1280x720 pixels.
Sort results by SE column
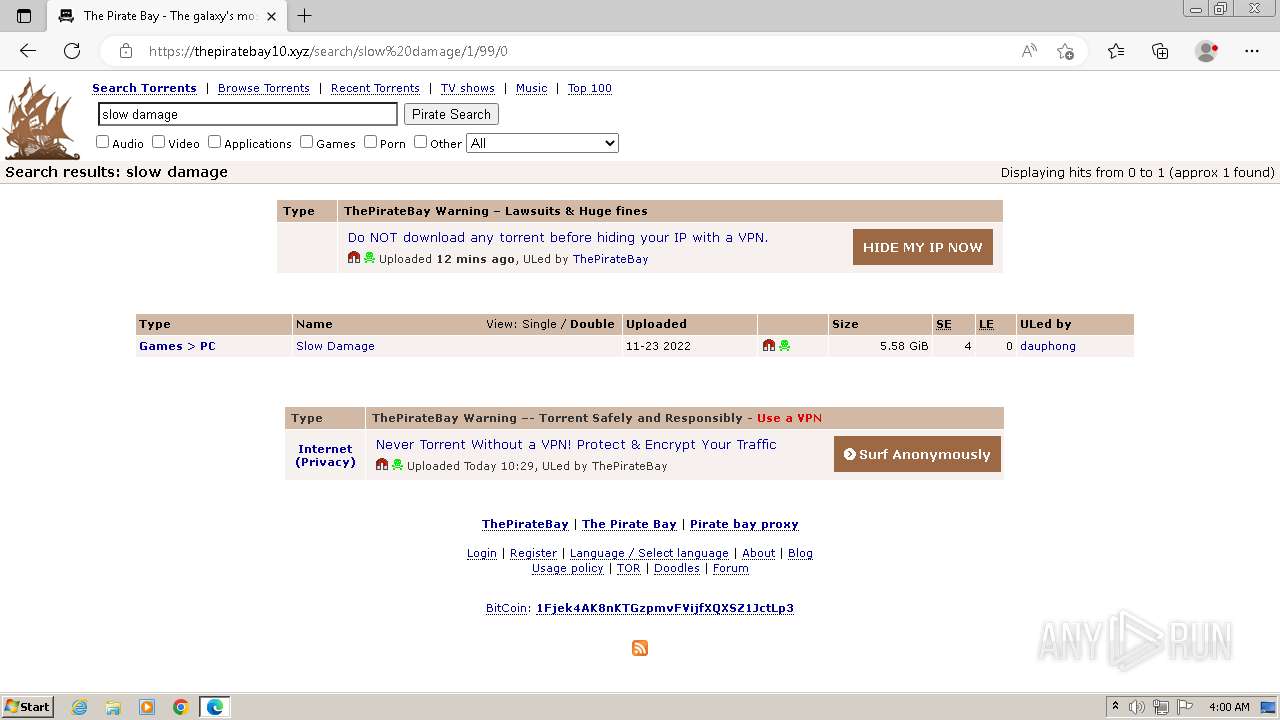tap(943, 324)
